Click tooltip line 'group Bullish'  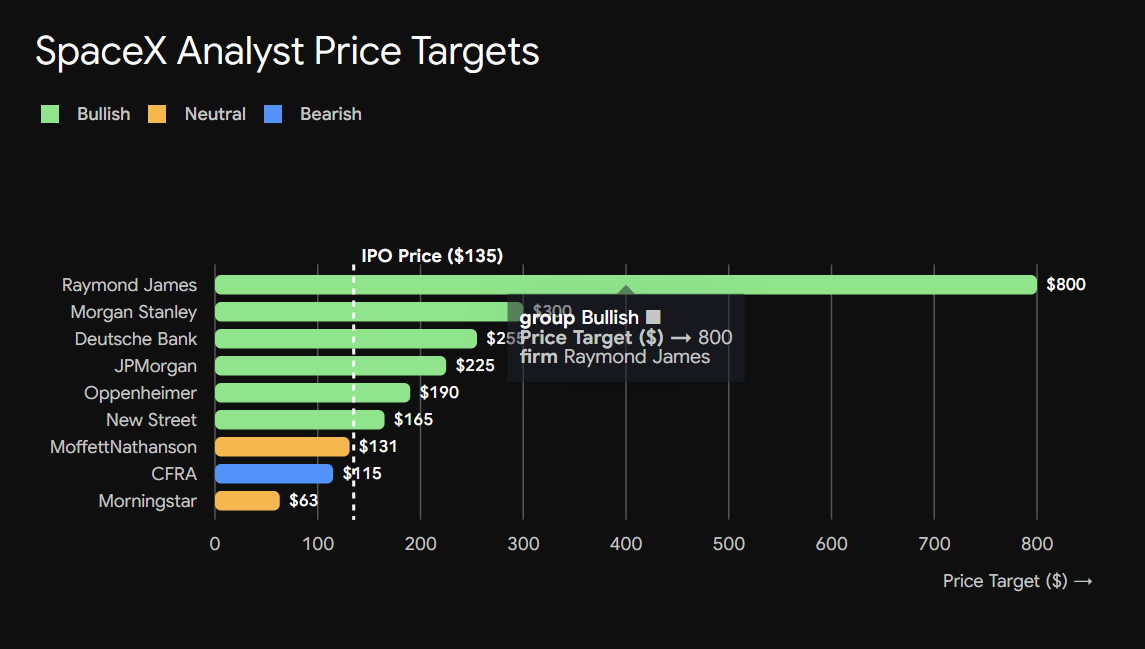590,318
